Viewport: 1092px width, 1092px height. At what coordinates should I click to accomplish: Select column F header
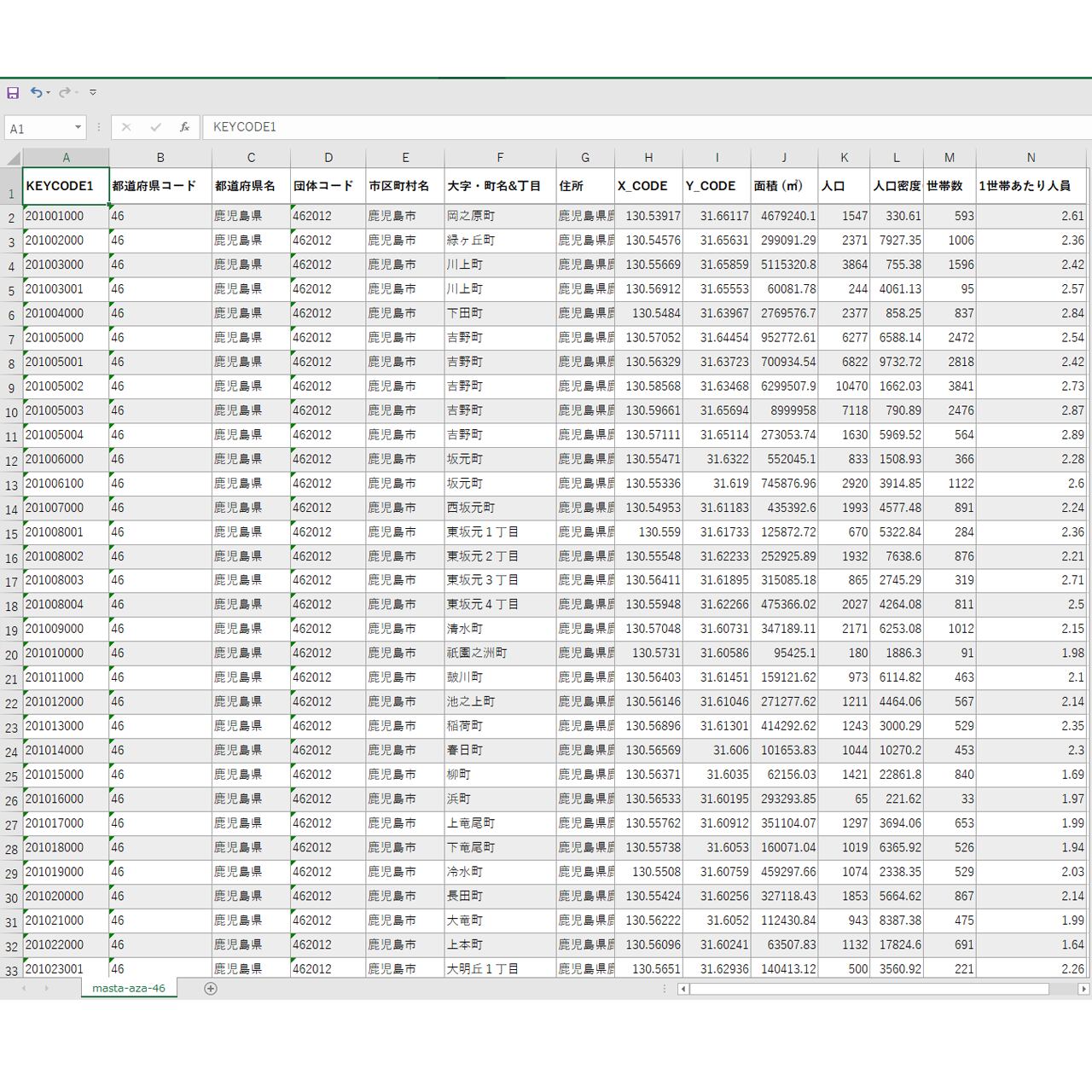500,158
